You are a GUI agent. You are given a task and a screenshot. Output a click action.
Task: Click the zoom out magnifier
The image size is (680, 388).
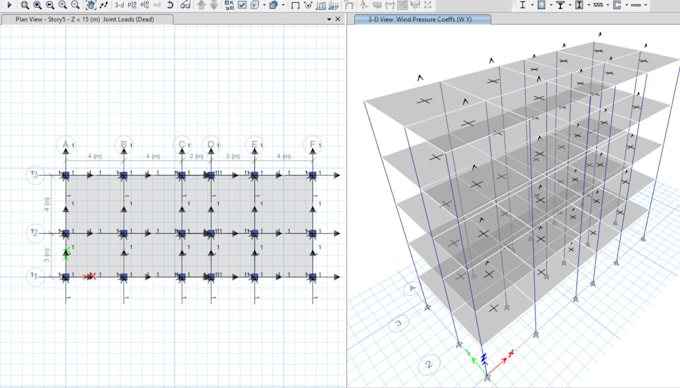[x=75, y=5]
